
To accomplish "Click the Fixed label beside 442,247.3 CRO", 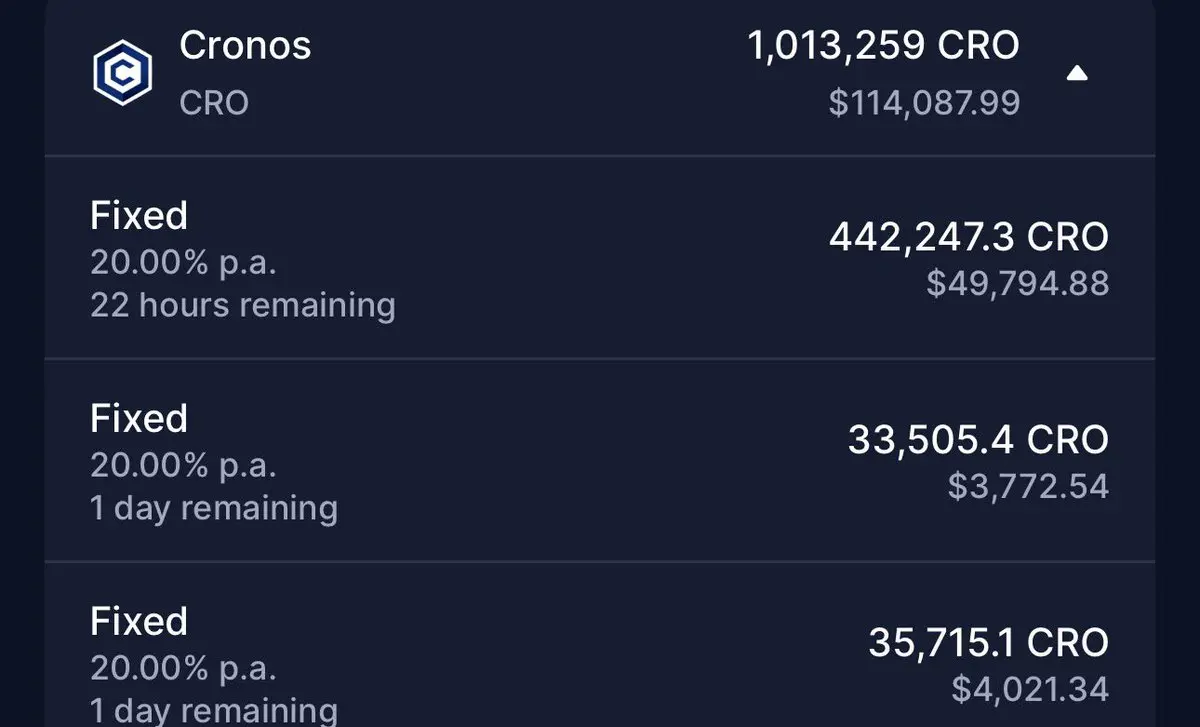I will point(139,215).
